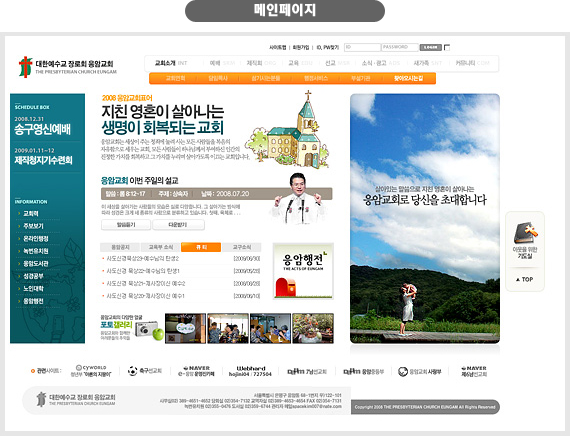Open the soccer ball mission link
Viewport: 570px width, 436px height.
tap(144, 371)
